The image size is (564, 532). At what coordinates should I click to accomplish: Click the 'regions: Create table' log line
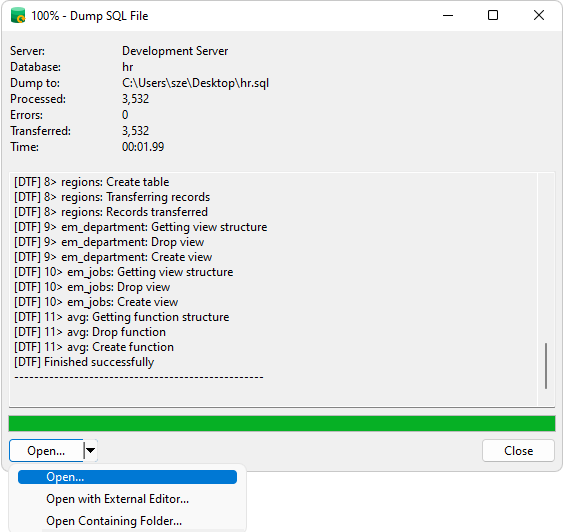(x=91, y=182)
